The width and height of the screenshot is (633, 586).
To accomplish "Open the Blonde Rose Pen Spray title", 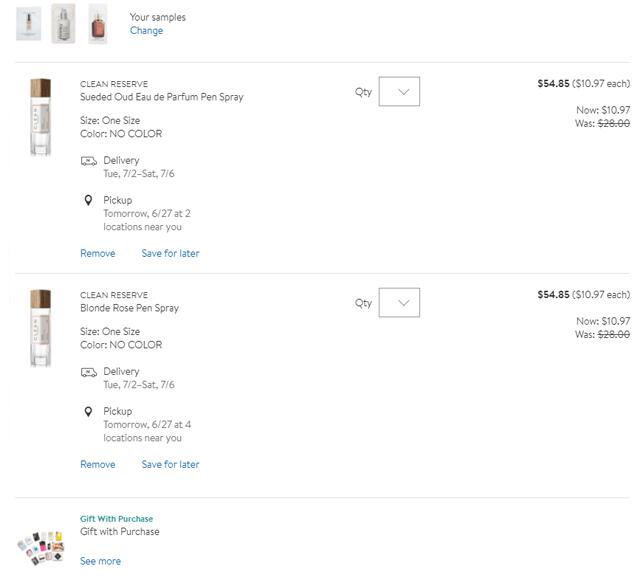I will click(x=129, y=308).
